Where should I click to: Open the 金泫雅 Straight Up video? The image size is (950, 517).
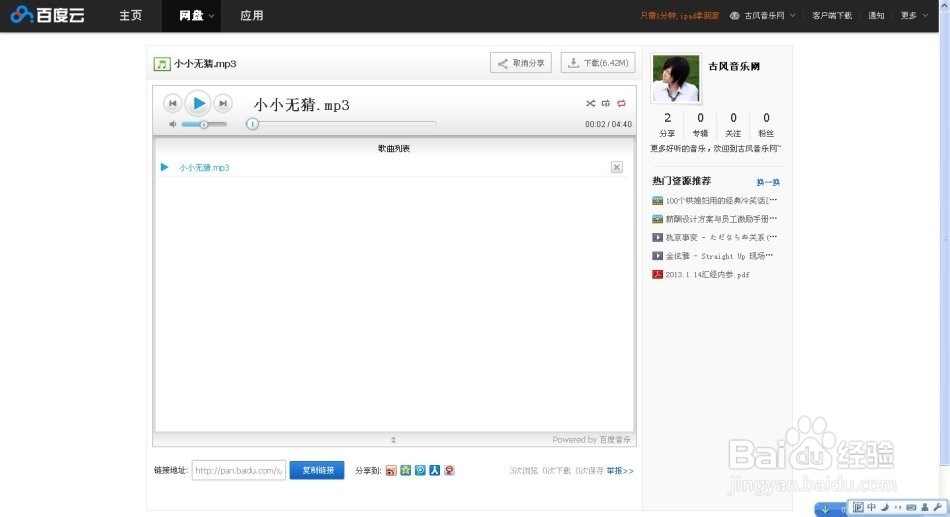click(x=719, y=256)
